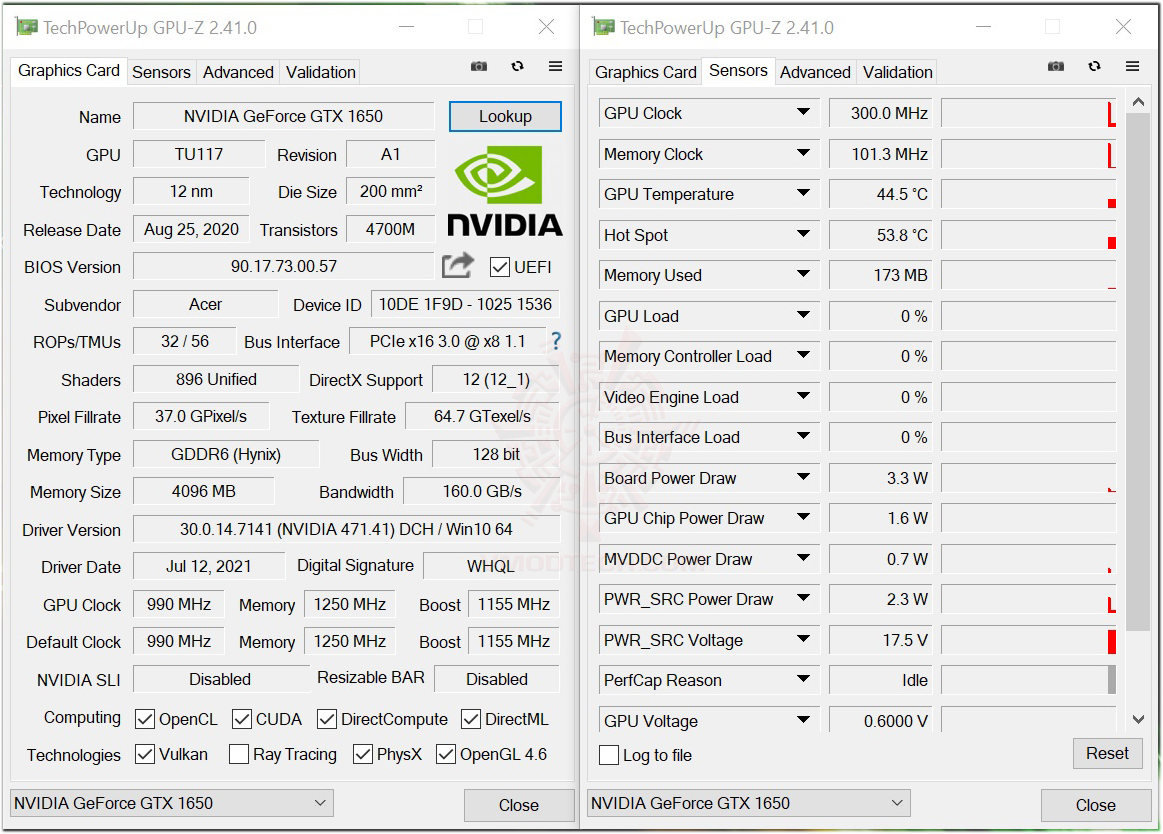Screen dimensions: 1163x834
Task: Click the Release Date value Aug 25, 2020
Action: pos(191,229)
